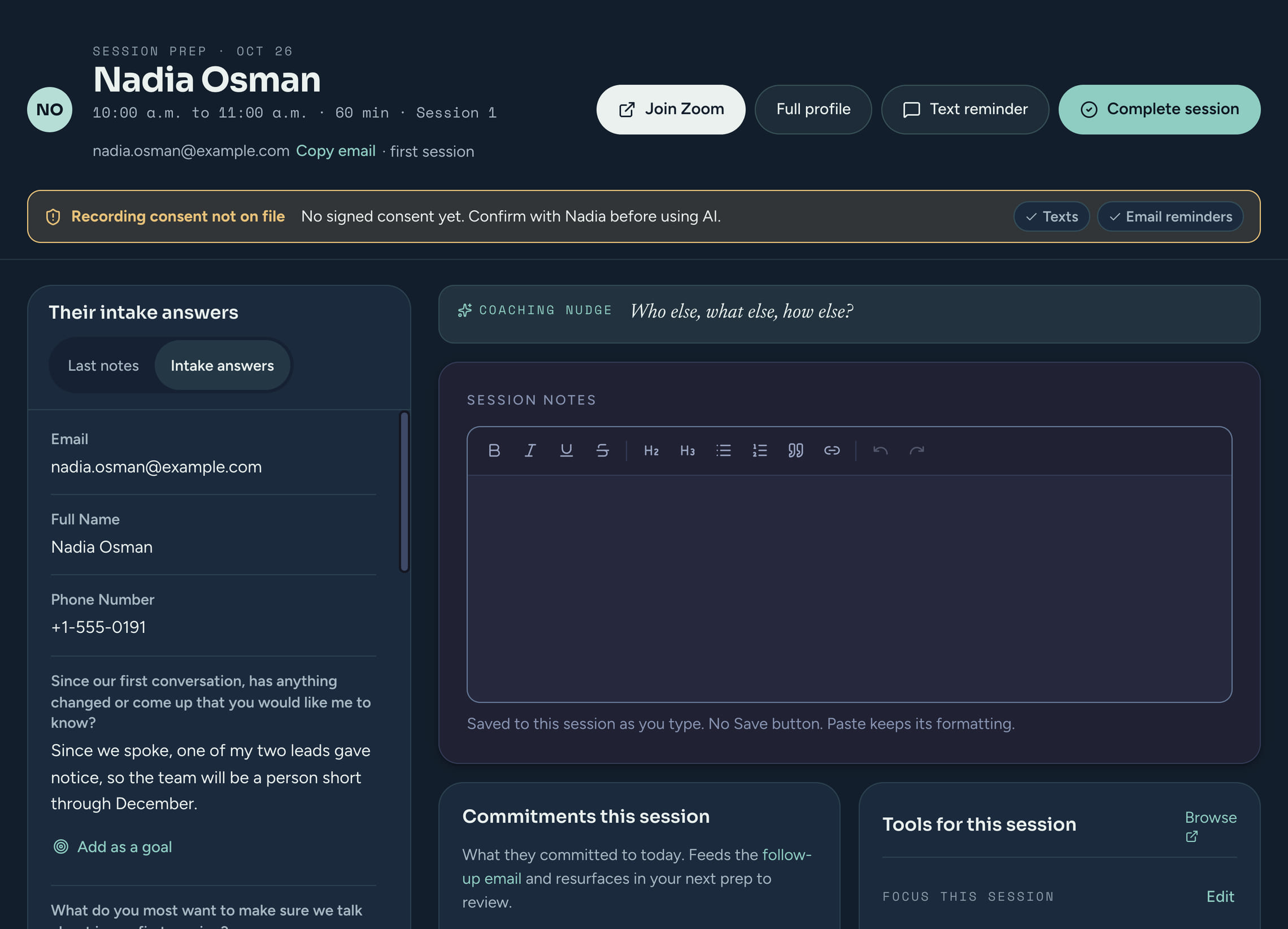Open Nadia's Full profile
Screen dimensions: 1288x929
point(813,110)
